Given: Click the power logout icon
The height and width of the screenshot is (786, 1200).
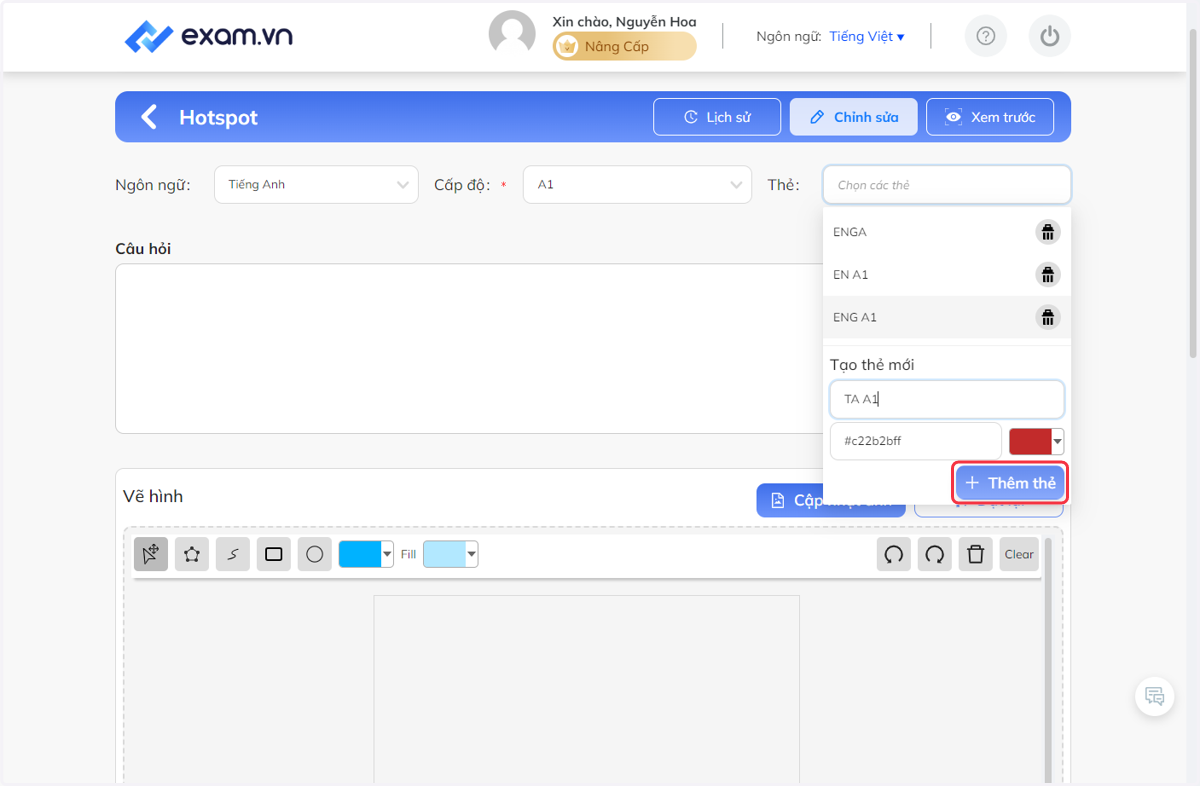Looking at the screenshot, I should [1049, 37].
